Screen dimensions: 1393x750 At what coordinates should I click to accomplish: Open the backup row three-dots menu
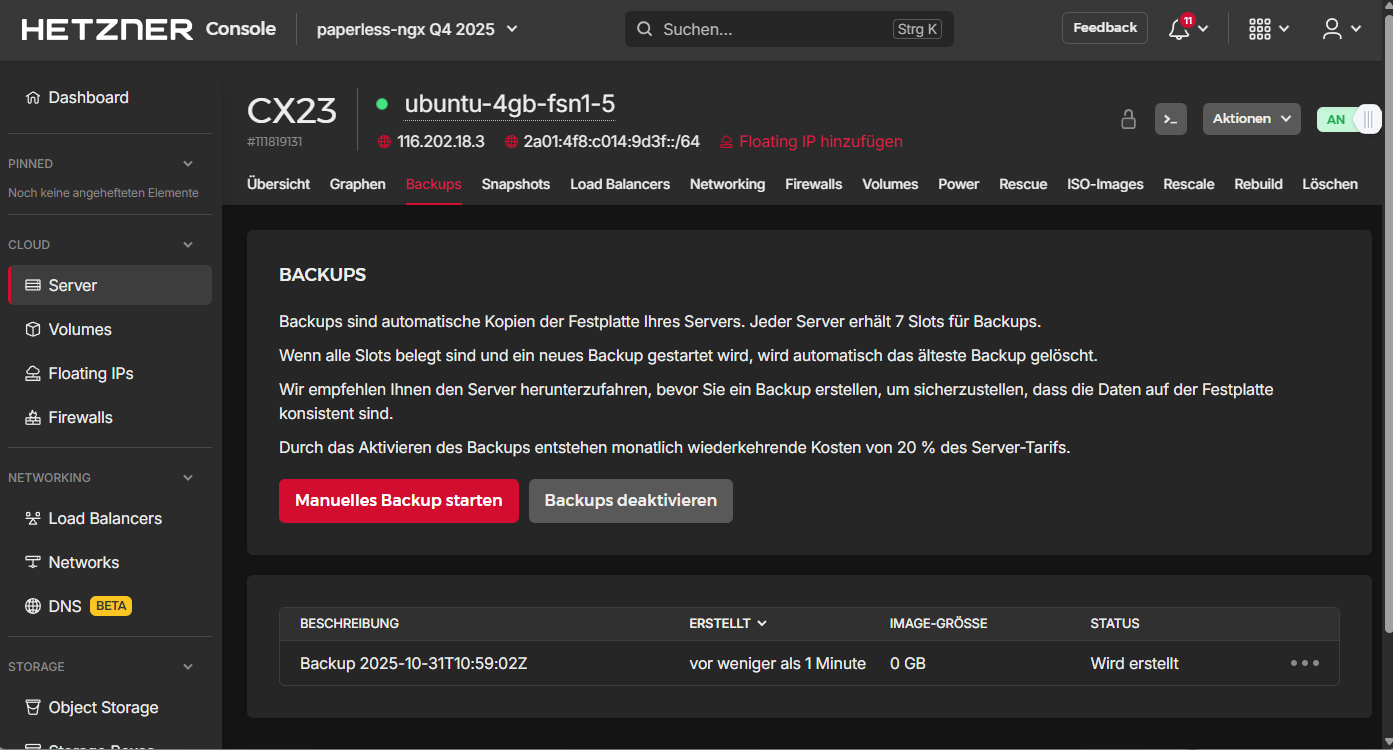[x=1304, y=663]
